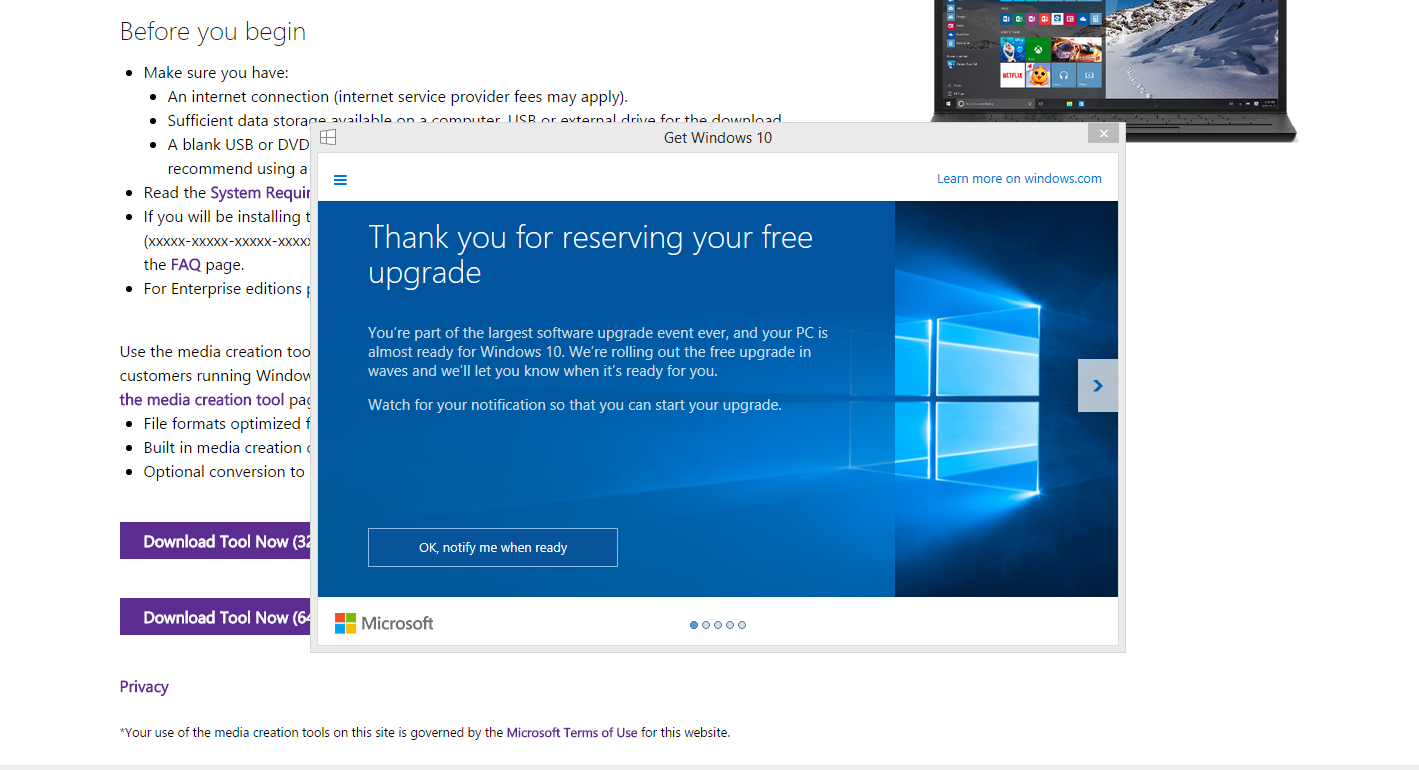Open the hamburger menu in Get Windows 10
This screenshot has height=770, width=1419.
(340, 180)
